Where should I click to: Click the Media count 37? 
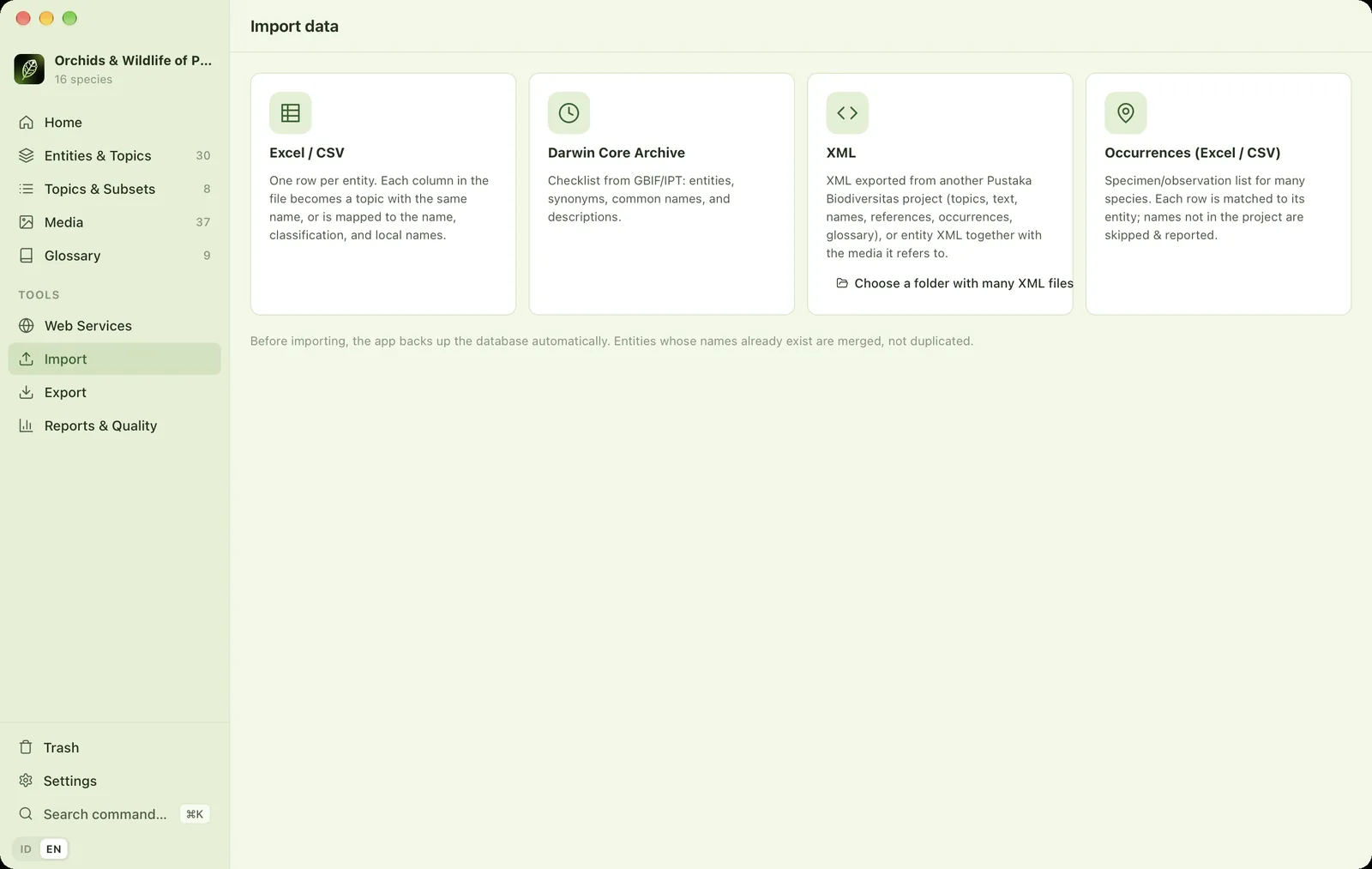pos(203,222)
